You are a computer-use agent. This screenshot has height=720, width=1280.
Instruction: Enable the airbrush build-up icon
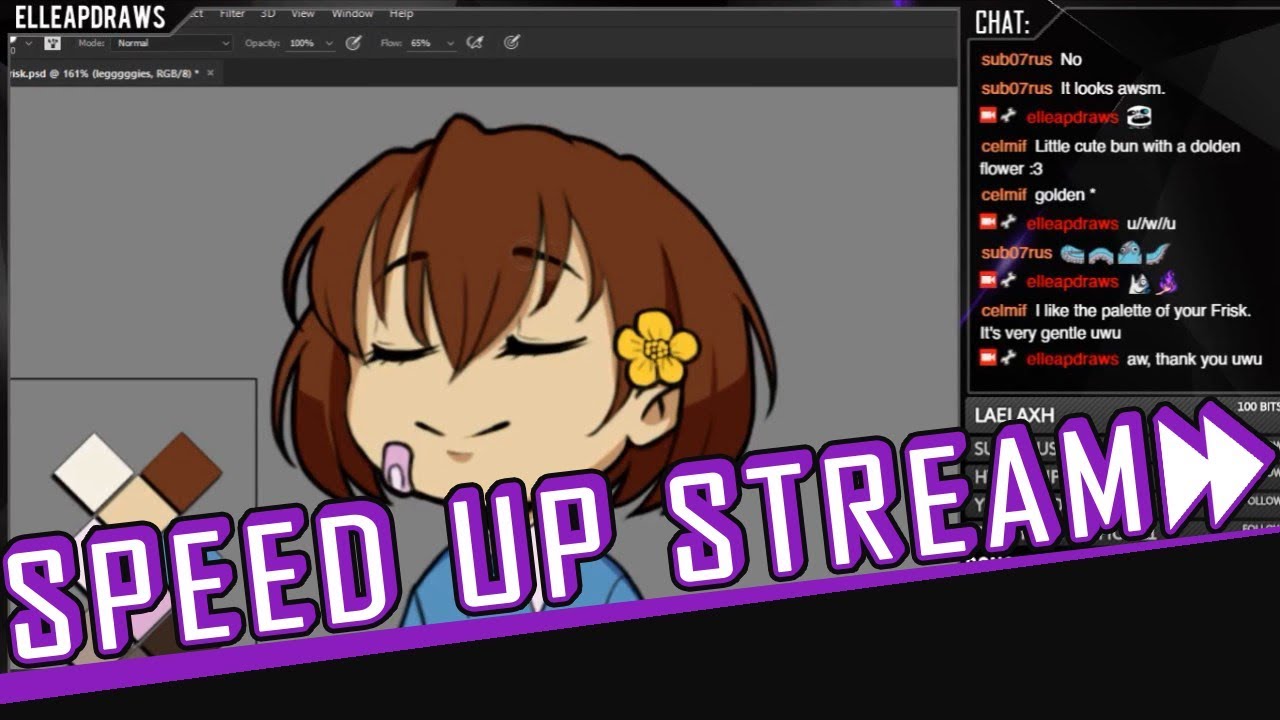click(x=477, y=43)
